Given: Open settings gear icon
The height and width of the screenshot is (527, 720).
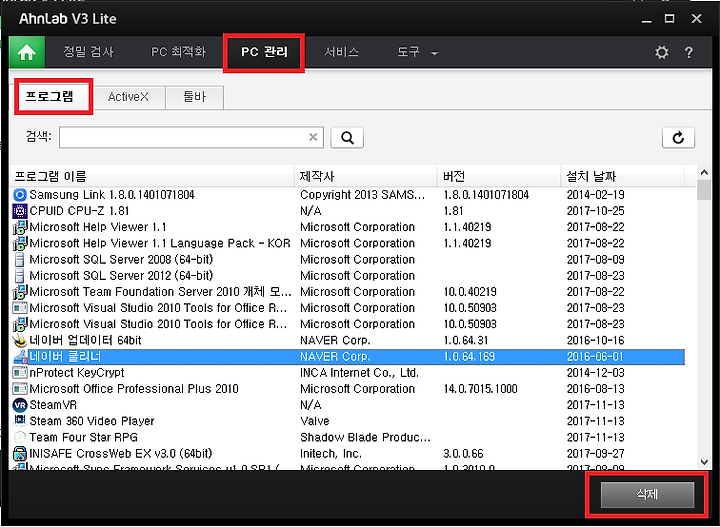Looking at the screenshot, I should click(x=661, y=52).
